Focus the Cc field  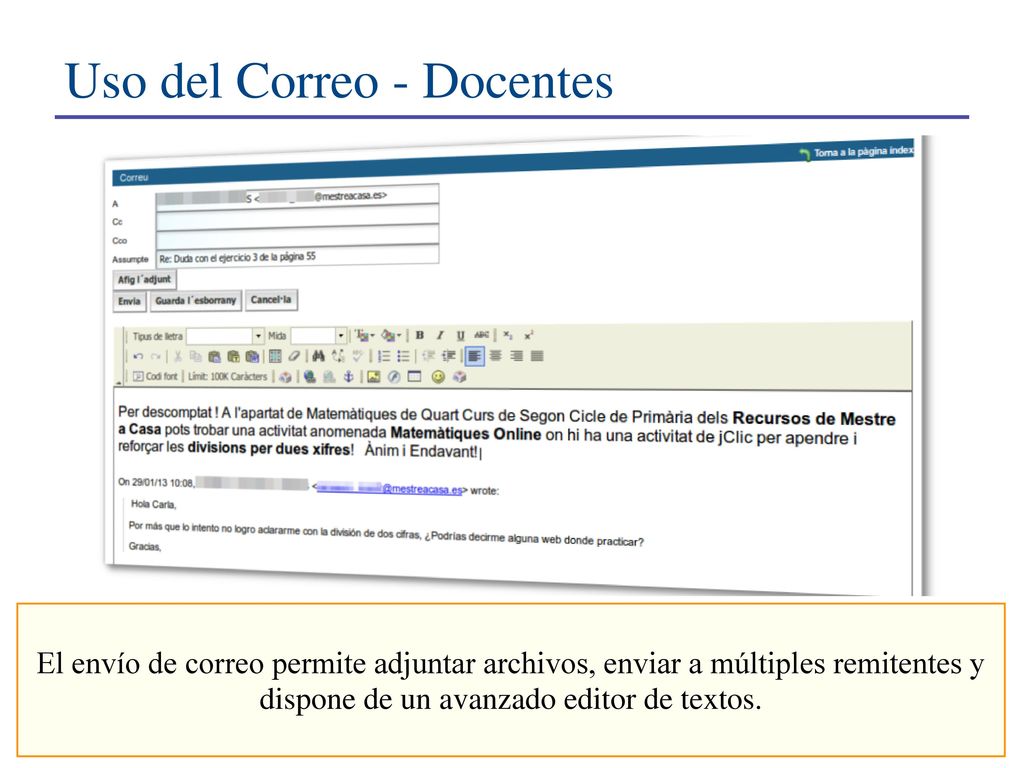click(x=297, y=217)
